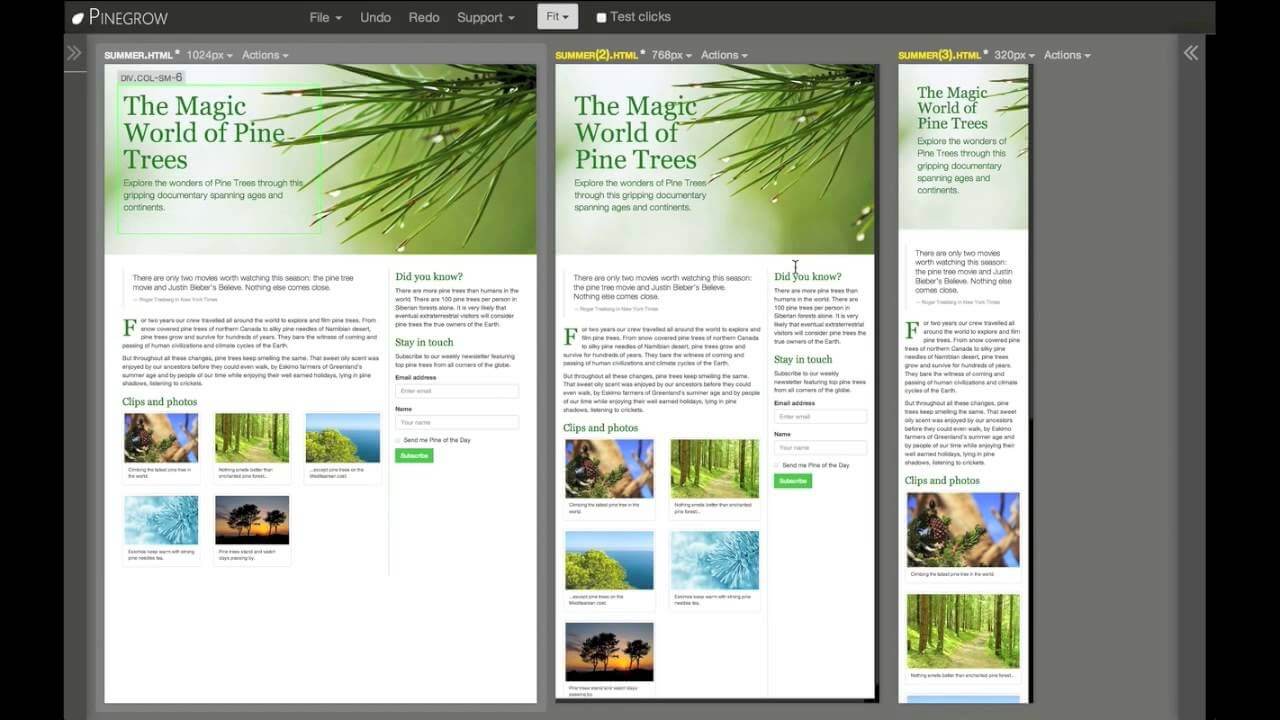1280x720 pixels.
Task: Toggle the Test clicks checkbox
Action: [601, 17]
